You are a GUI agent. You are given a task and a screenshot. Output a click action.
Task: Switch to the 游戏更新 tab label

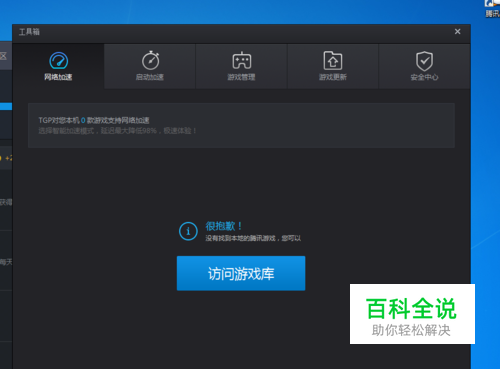coord(333,77)
